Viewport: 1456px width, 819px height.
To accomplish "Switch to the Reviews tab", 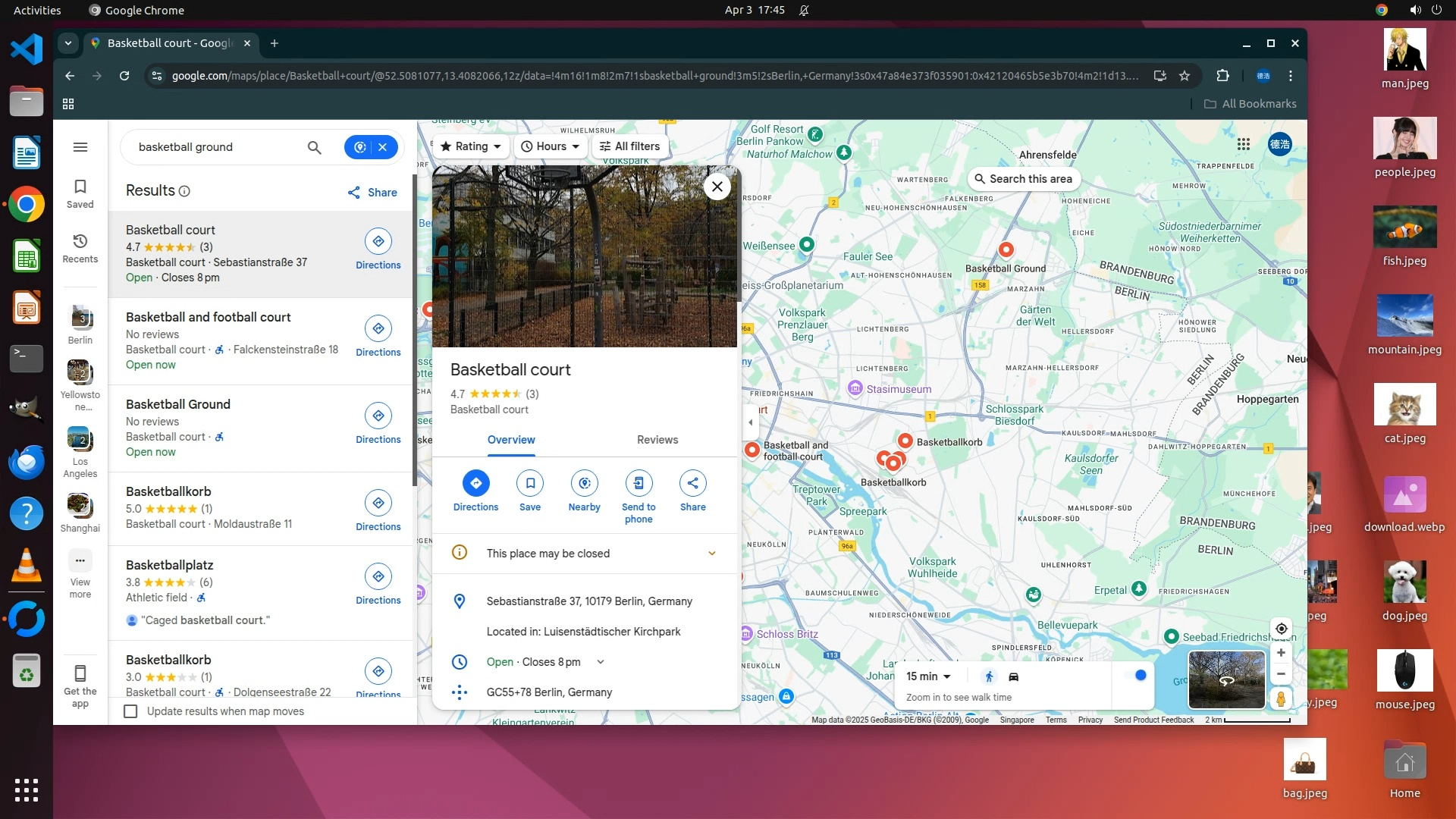I will pyautogui.click(x=657, y=440).
